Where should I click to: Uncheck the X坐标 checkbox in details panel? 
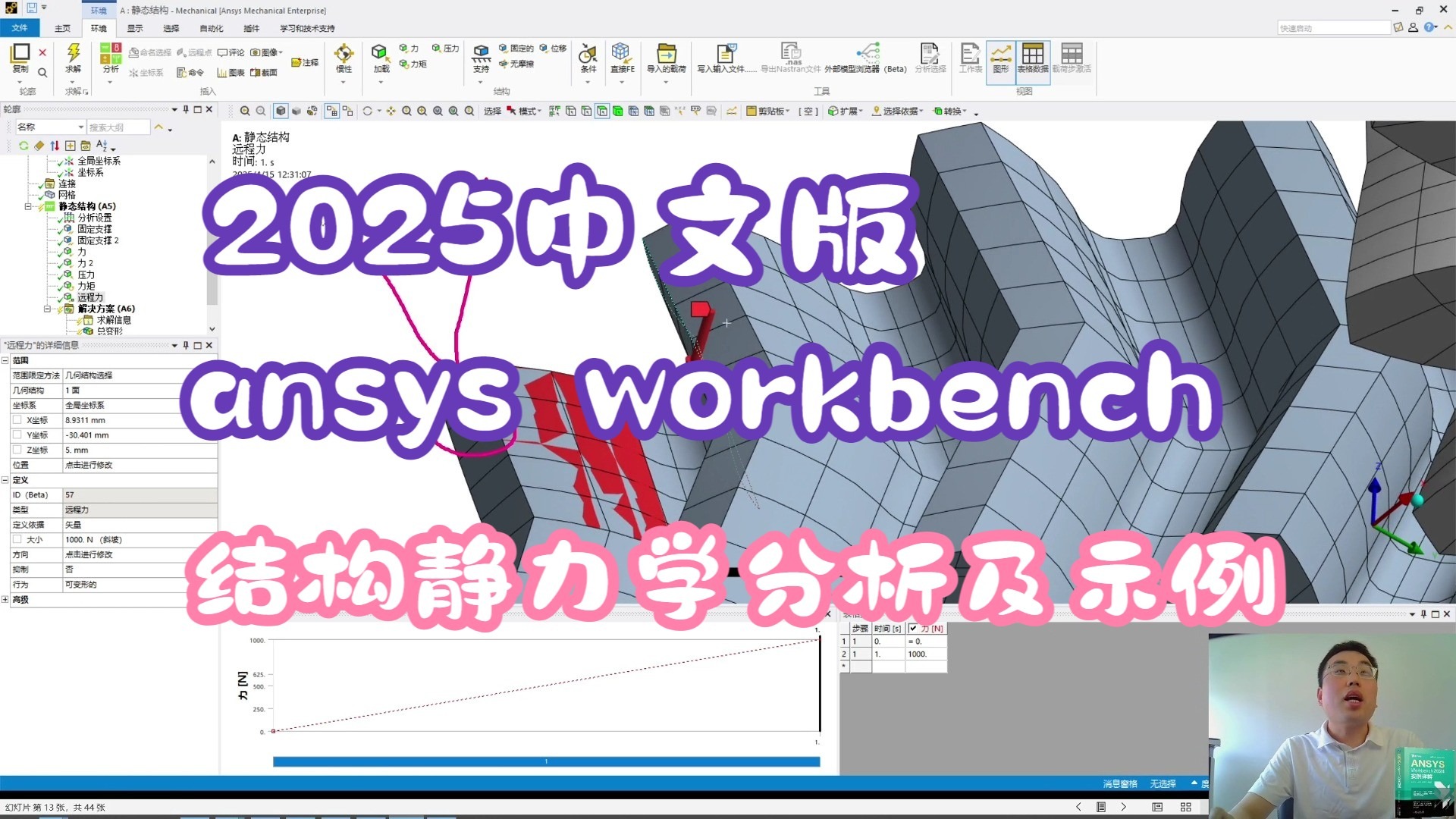click(x=18, y=419)
